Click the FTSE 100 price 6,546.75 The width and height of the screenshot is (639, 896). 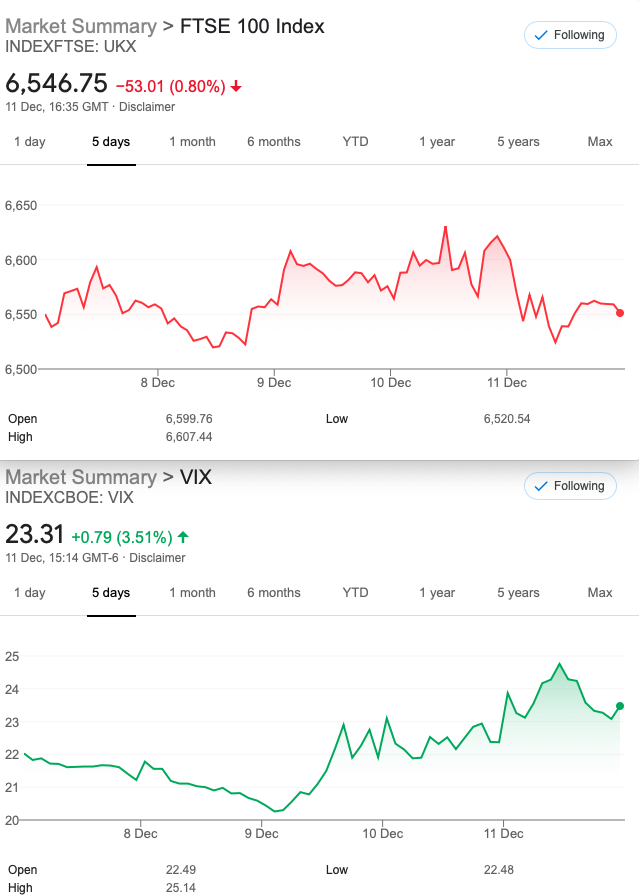[x=56, y=83]
